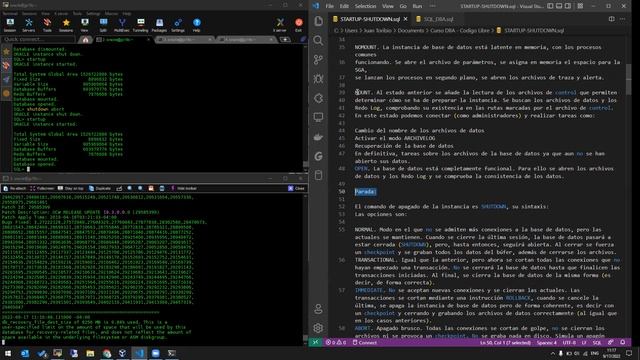This screenshot has height=360, width=640.
Task: Click the Sessions star icon
Action: (x=66, y=25)
